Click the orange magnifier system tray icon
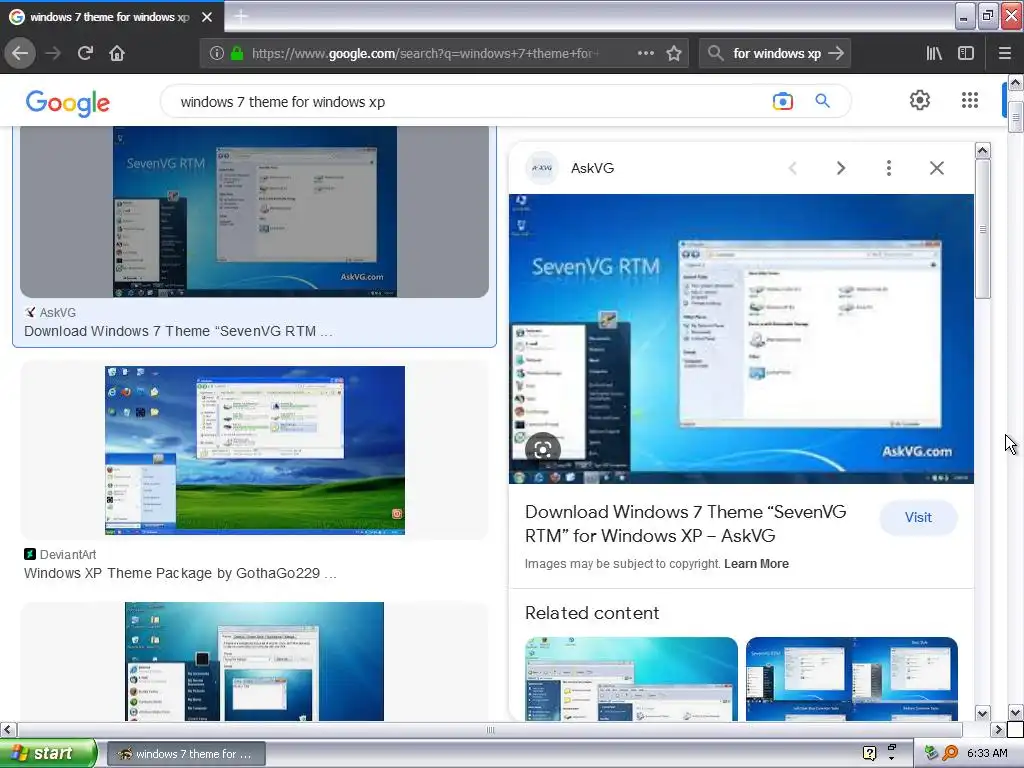The width and height of the screenshot is (1024, 768). [x=950, y=753]
